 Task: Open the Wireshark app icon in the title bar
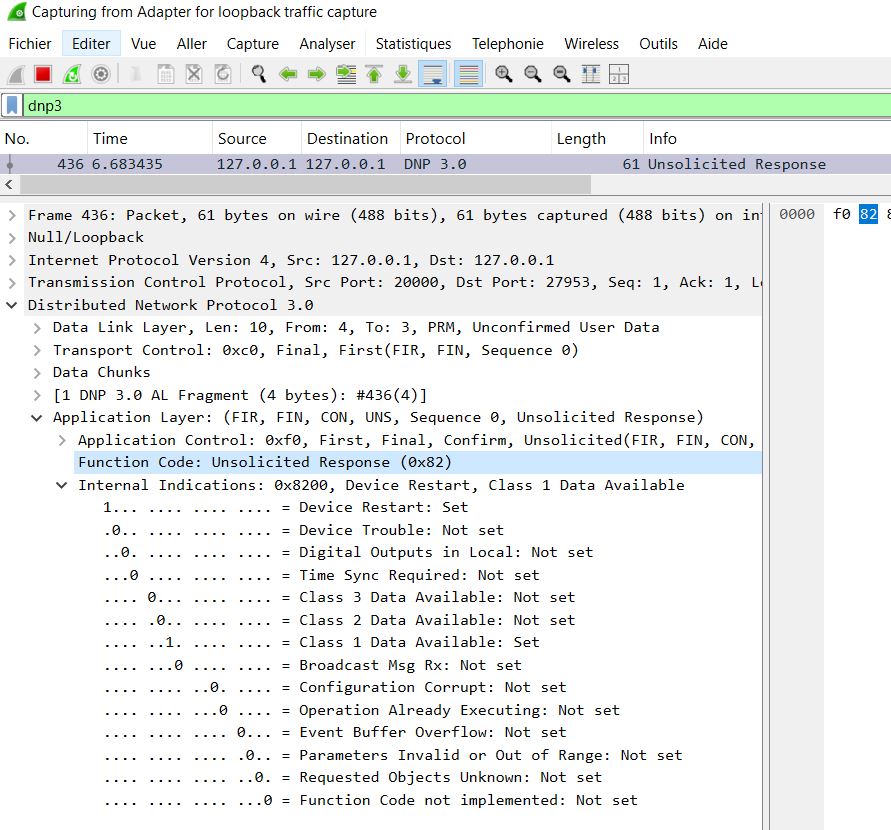pyautogui.click(x=16, y=11)
